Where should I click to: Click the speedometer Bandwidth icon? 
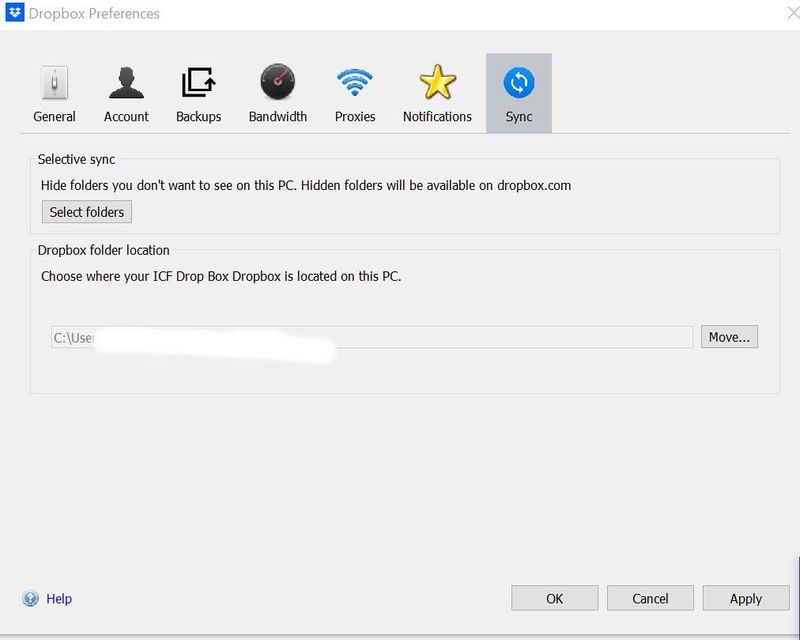pos(277,83)
